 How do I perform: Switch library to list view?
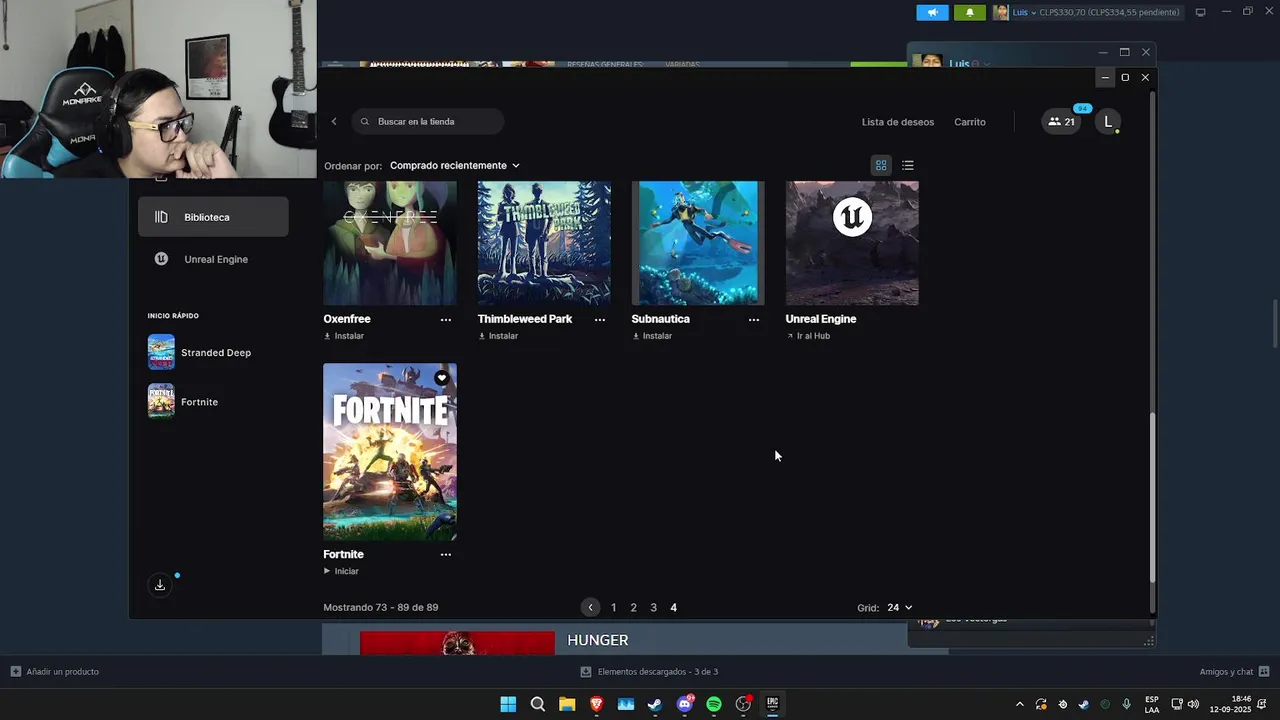pyautogui.click(x=908, y=166)
